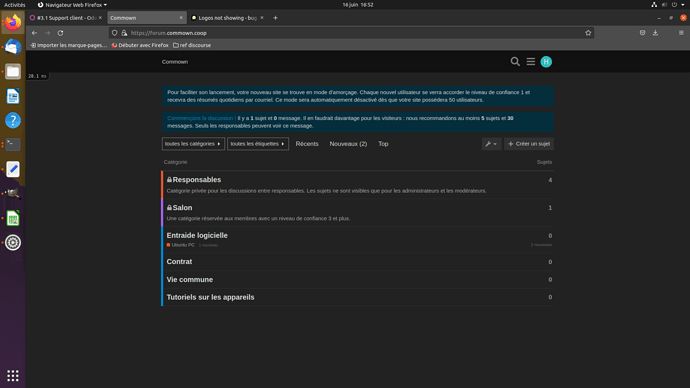This screenshot has height=388, width=690.
Task: Open Settings gear in the dock
Action: pos(13,242)
